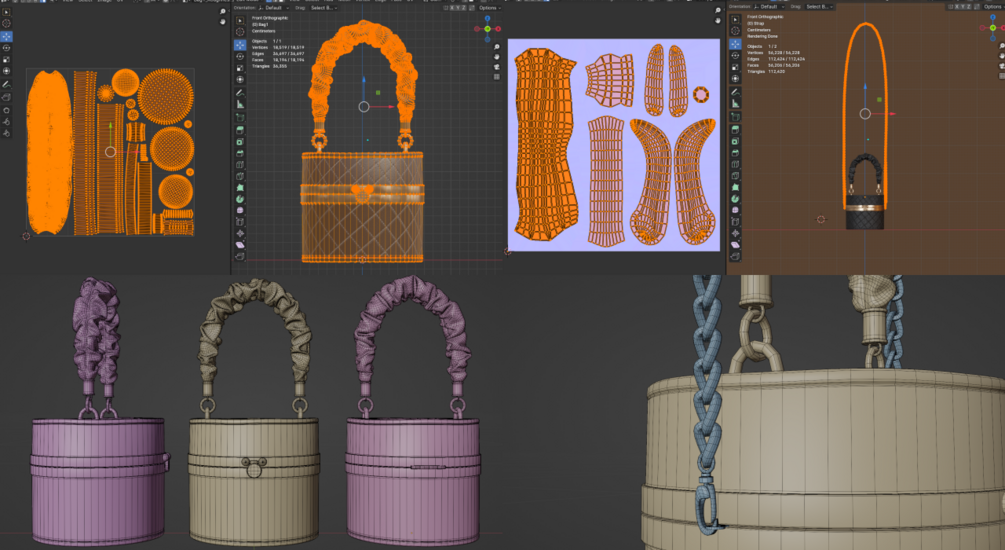Viewport: 1005px width, 550px height.
Task: Click the zoom magnifier in Bag1 viewport
Action: [497, 47]
